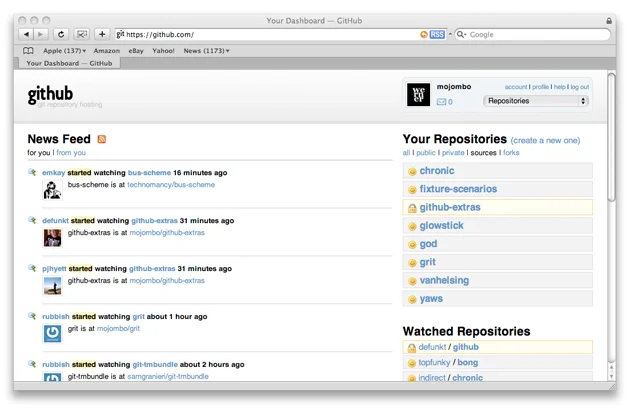The image size is (630, 408).
Task: Click the mojombo avatar image
Action: pyautogui.click(x=418, y=94)
